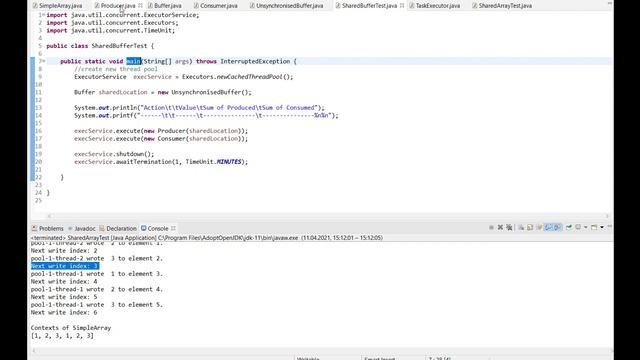This screenshot has height=360, width=640.
Task: Switch to UnsynchronisedBuffer.java tab
Action: point(287,6)
